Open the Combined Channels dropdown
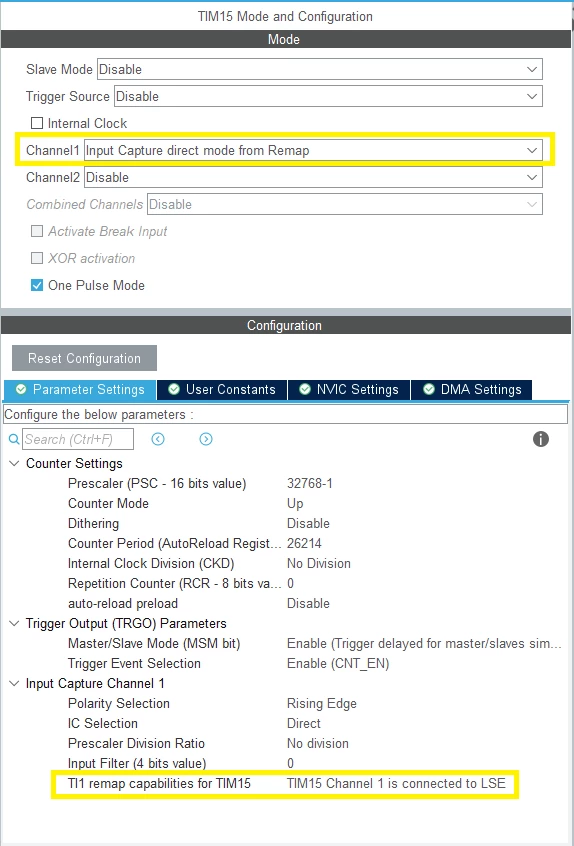The width and height of the screenshot is (574, 846). point(345,204)
